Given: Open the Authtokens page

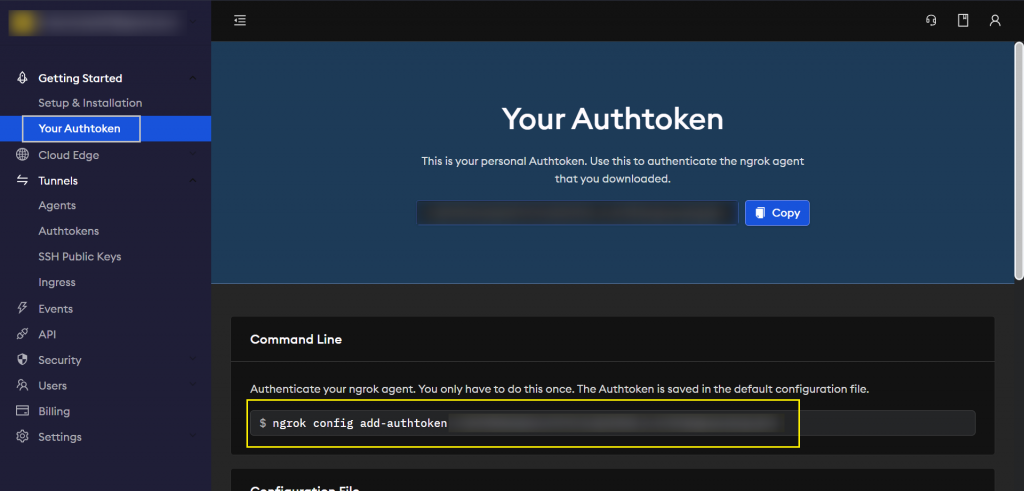Looking at the screenshot, I should coord(69,231).
